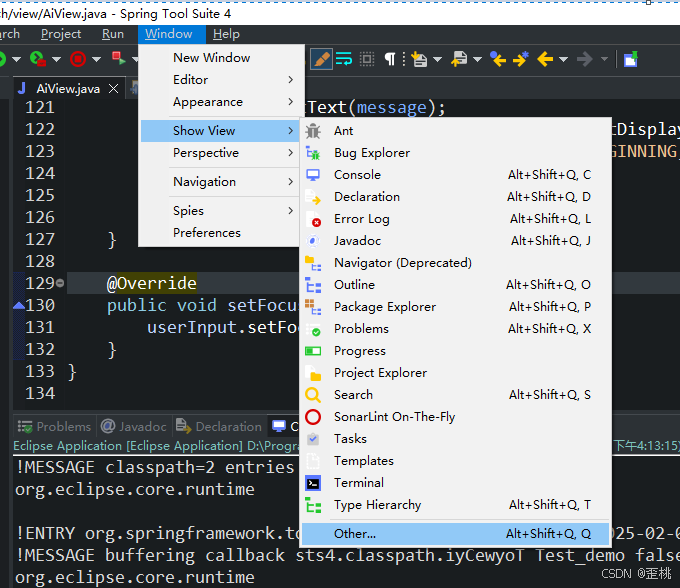
Task: Click the Bug Explorer icon
Action: (x=313, y=153)
